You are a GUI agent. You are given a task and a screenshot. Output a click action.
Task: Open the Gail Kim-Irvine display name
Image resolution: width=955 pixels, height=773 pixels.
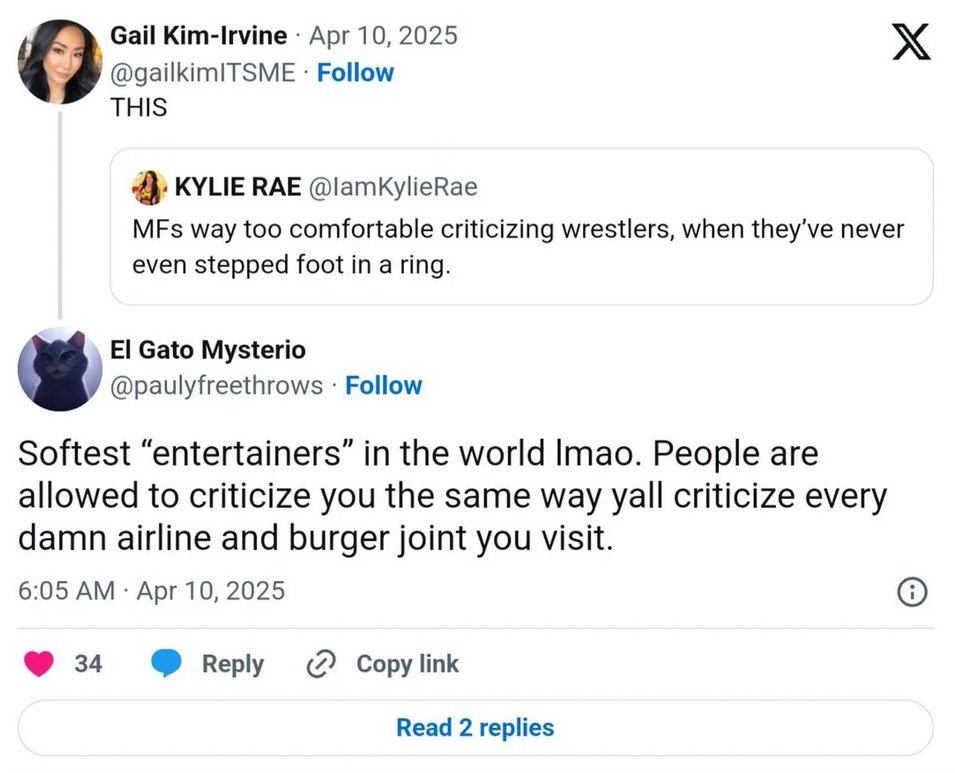point(199,36)
